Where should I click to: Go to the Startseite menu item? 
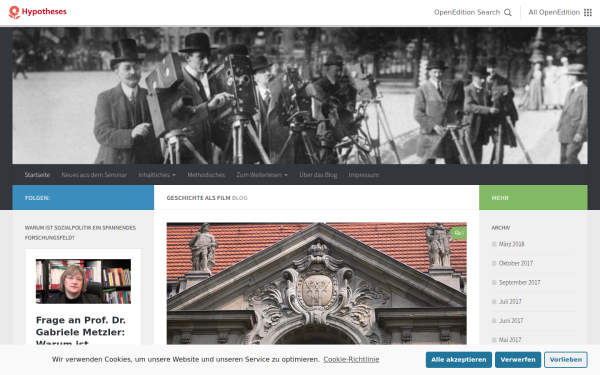37,175
